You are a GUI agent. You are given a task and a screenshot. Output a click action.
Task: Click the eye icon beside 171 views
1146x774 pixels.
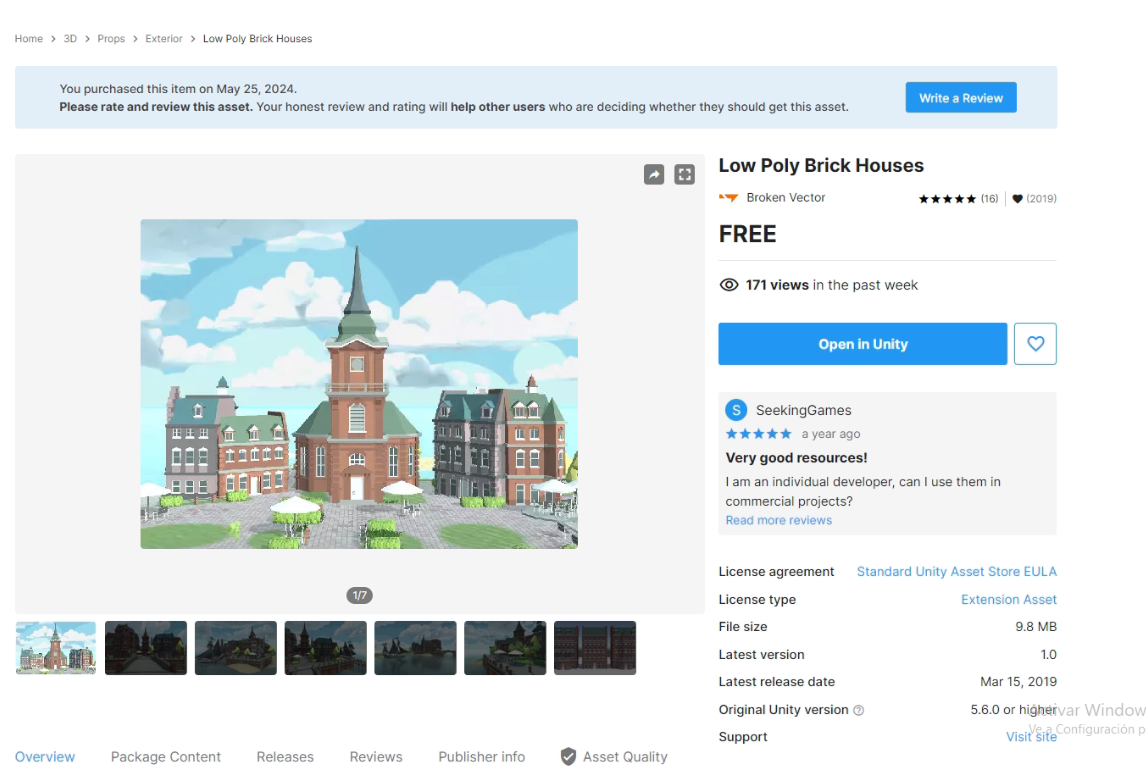pyautogui.click(x=729, y=285)
